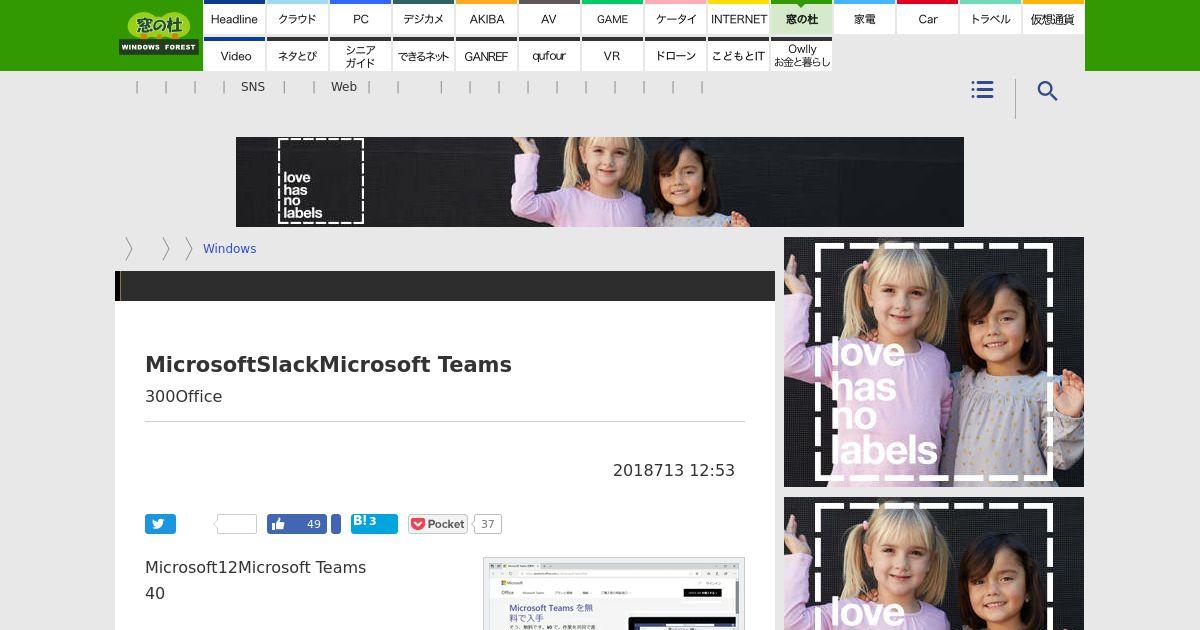Viewport: 1200px width, 630px height.
Task: Follow the Windows breadcrumb link
Action: pyautogui.click(x=229, y=249)
